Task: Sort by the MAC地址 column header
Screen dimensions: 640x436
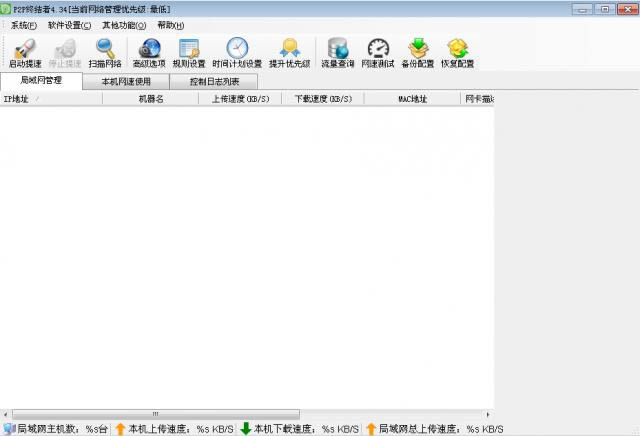Action: pos(412,99)
